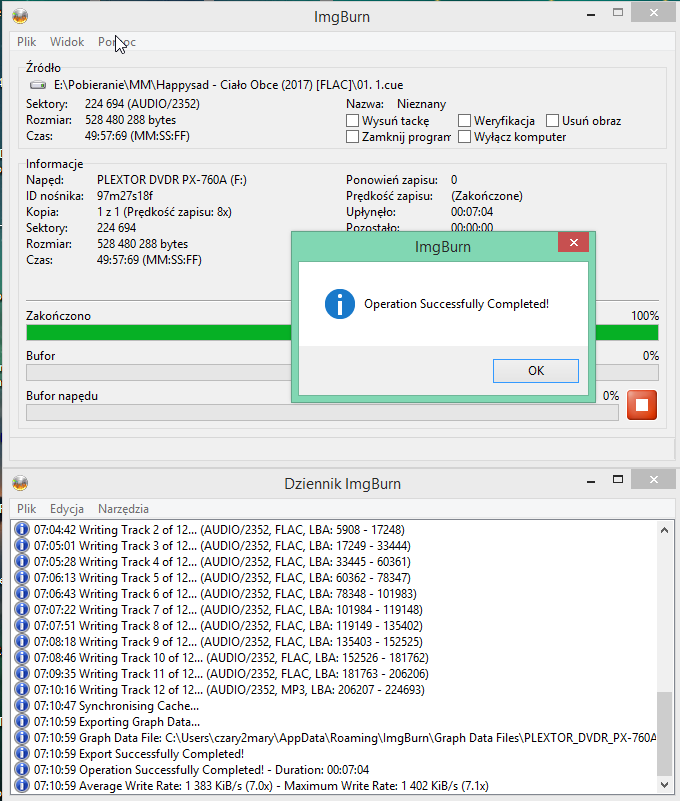680x801 pixels.
Task: Select log line Operation Successfully Completed Duration
Action: point(201,769)
